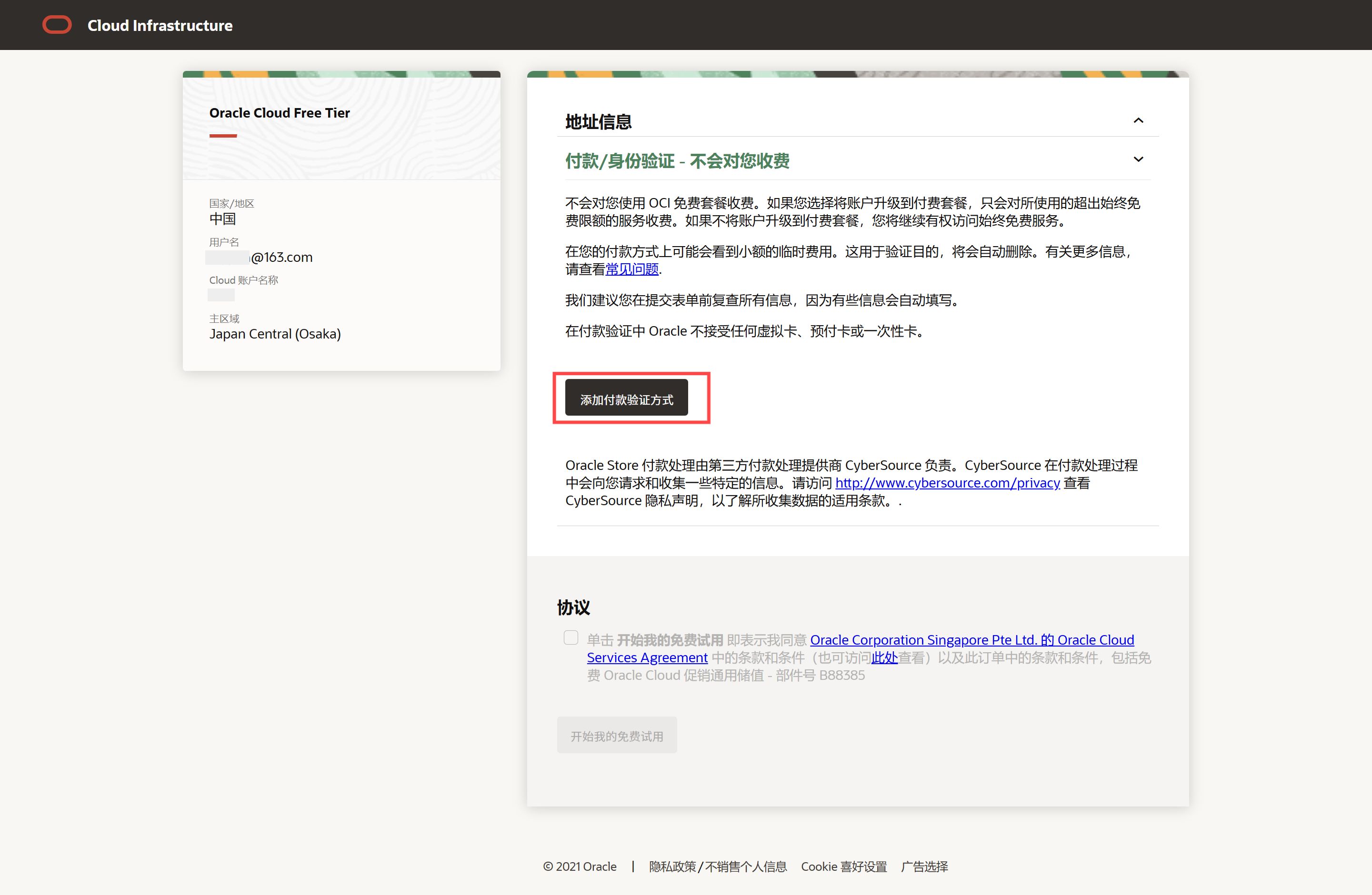This screenshot has height=895, width=1372.
Task: Open the 付款/身份验证 - 不会对您收费 heading
Action: coord(677,161)
